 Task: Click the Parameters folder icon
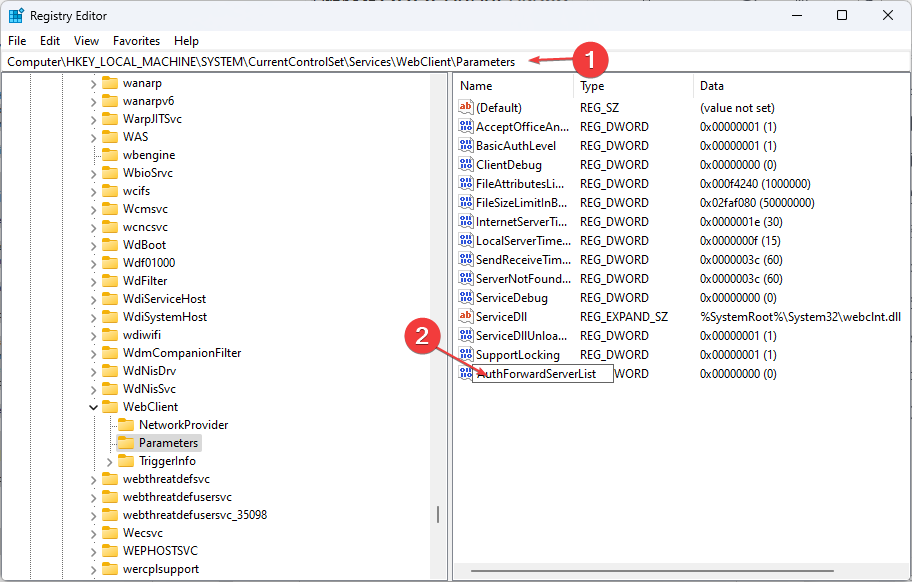[126, 443]
